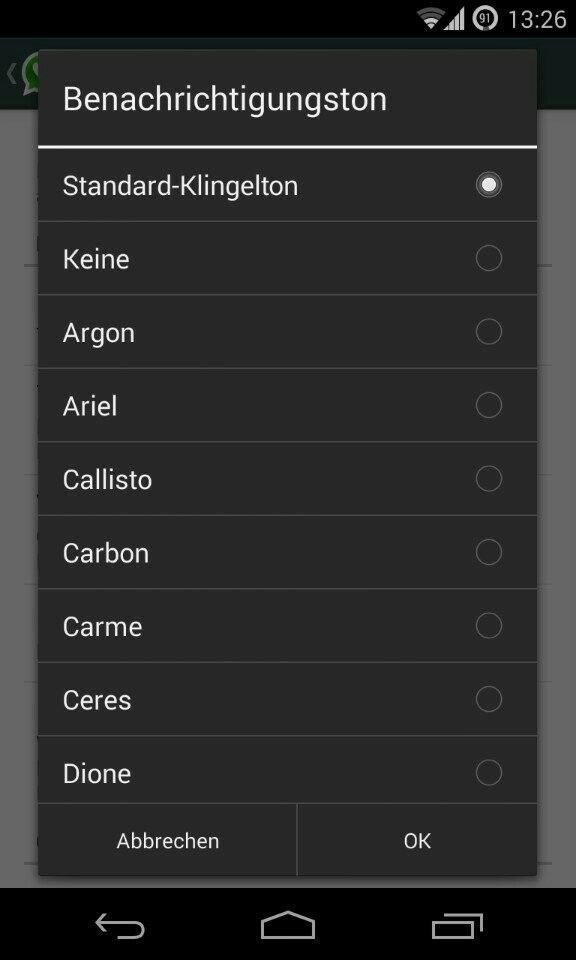This screenshot has width=576, height=960.
Task: Pick the Carme ringtone label
Action: [x=102, y=627]
